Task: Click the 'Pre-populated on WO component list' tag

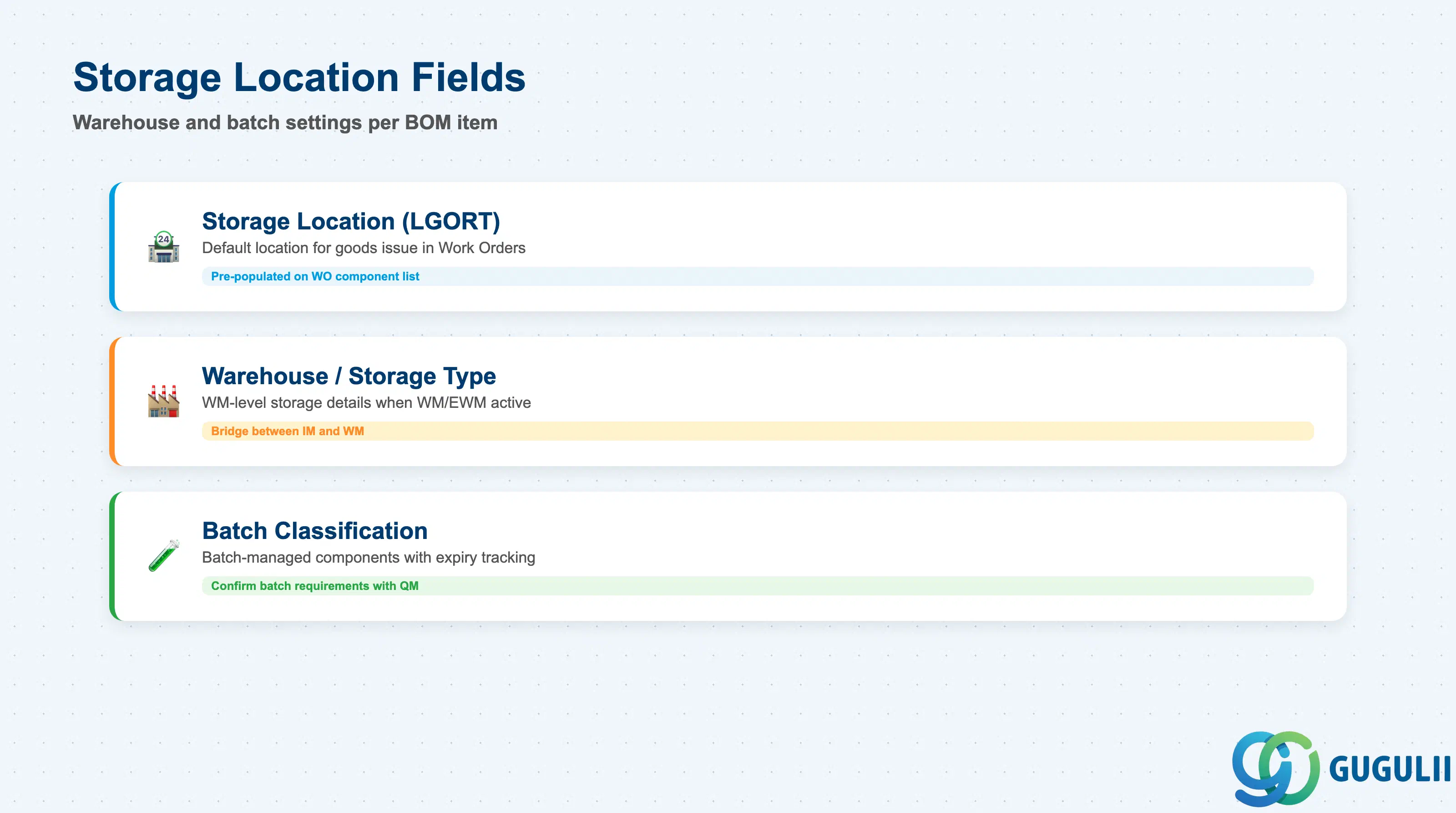Action: 758,276
